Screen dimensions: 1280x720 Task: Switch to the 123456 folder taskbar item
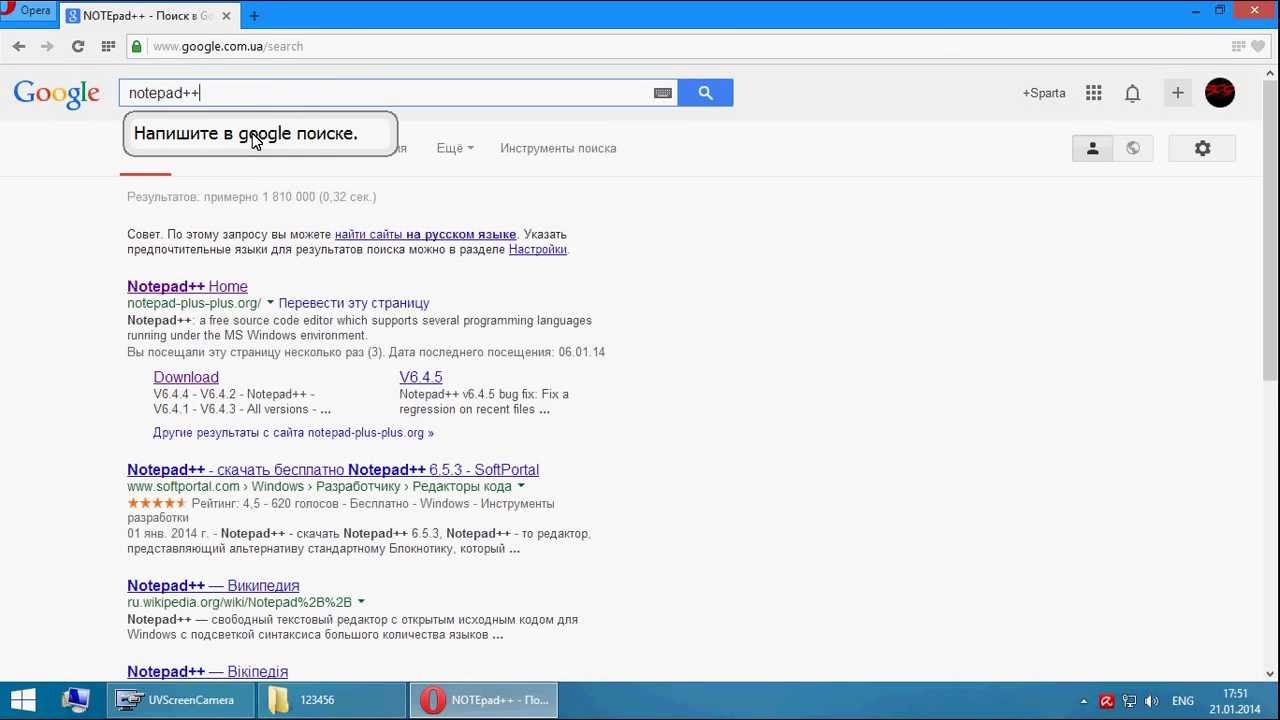click(x=332, y=700)
